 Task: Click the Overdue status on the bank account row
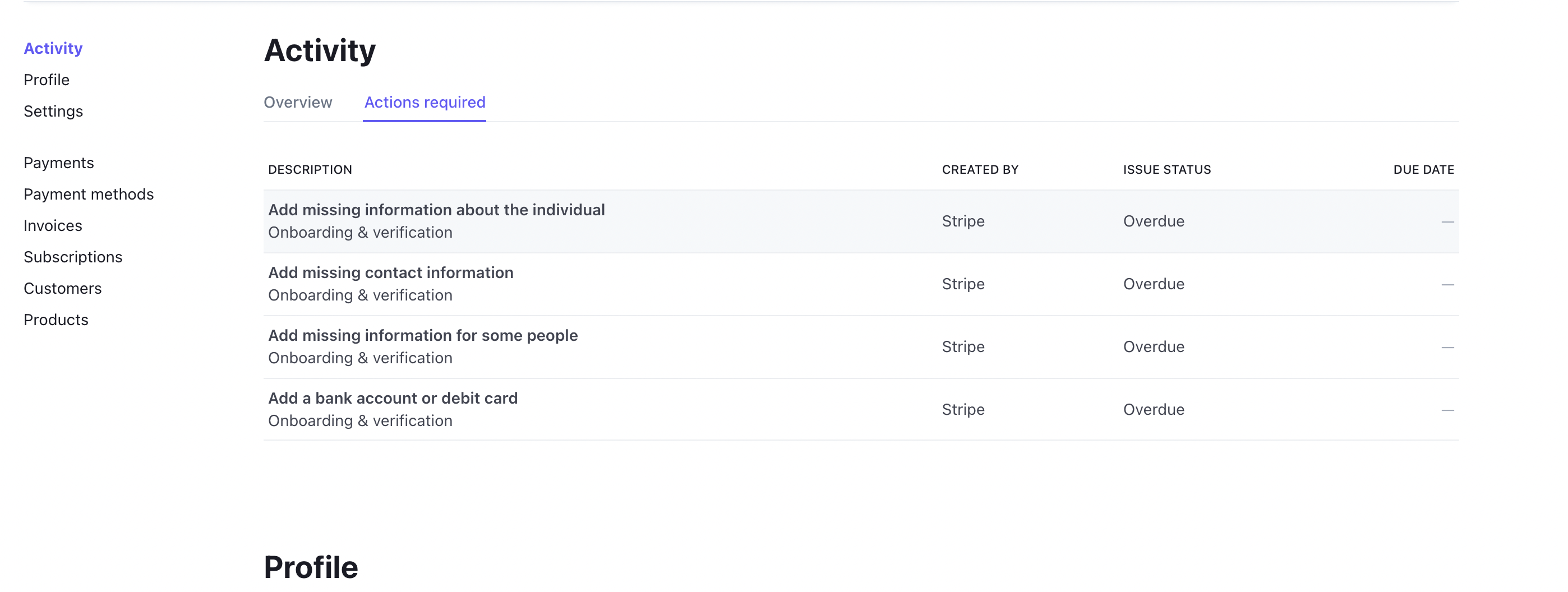(x=1154, y=409)
